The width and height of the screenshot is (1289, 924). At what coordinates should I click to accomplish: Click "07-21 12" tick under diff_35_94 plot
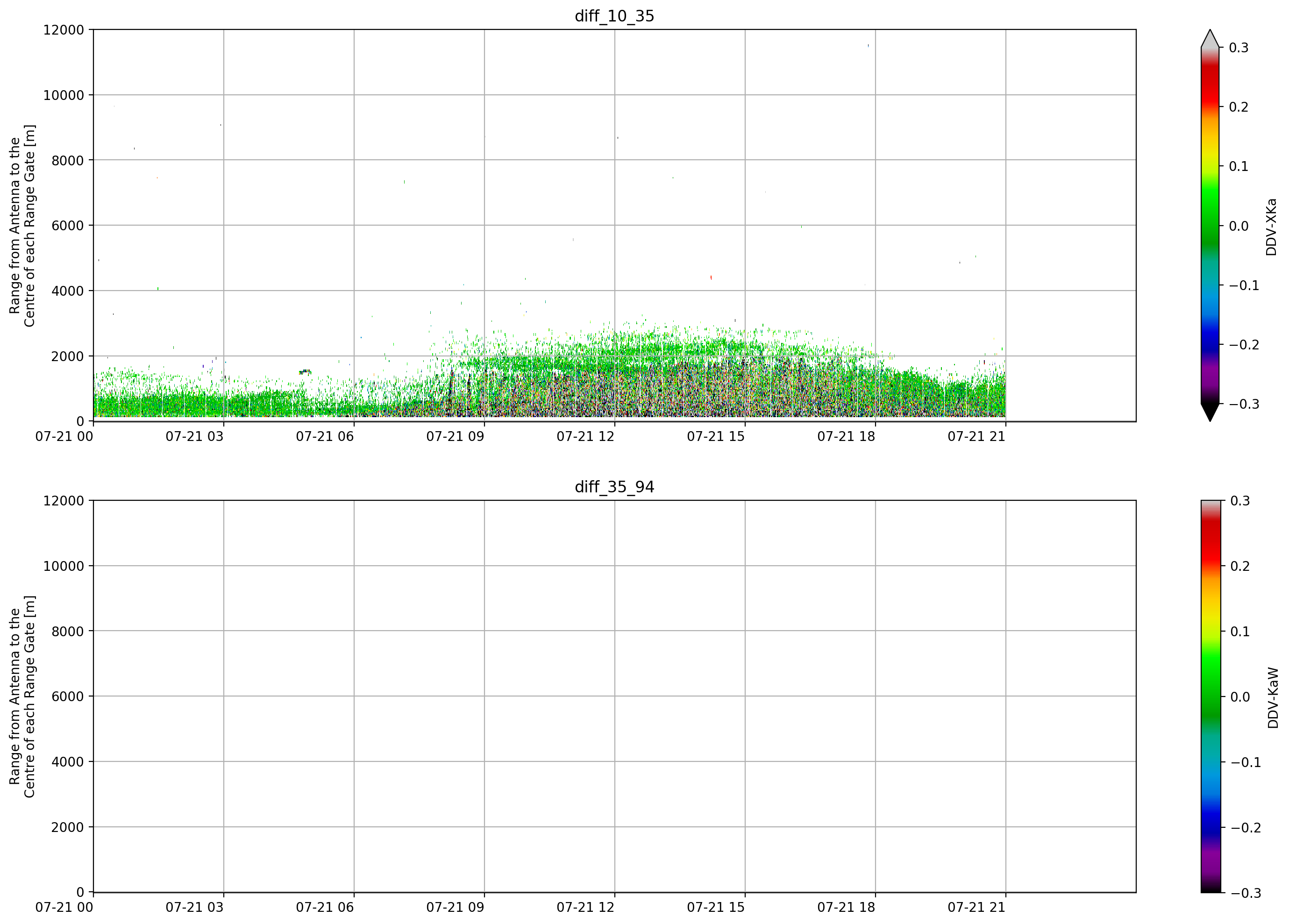point(585,908)
